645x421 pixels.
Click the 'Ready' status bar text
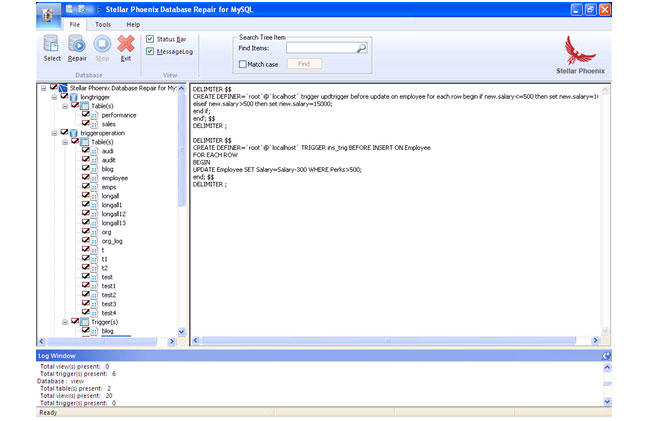(48, 412)
